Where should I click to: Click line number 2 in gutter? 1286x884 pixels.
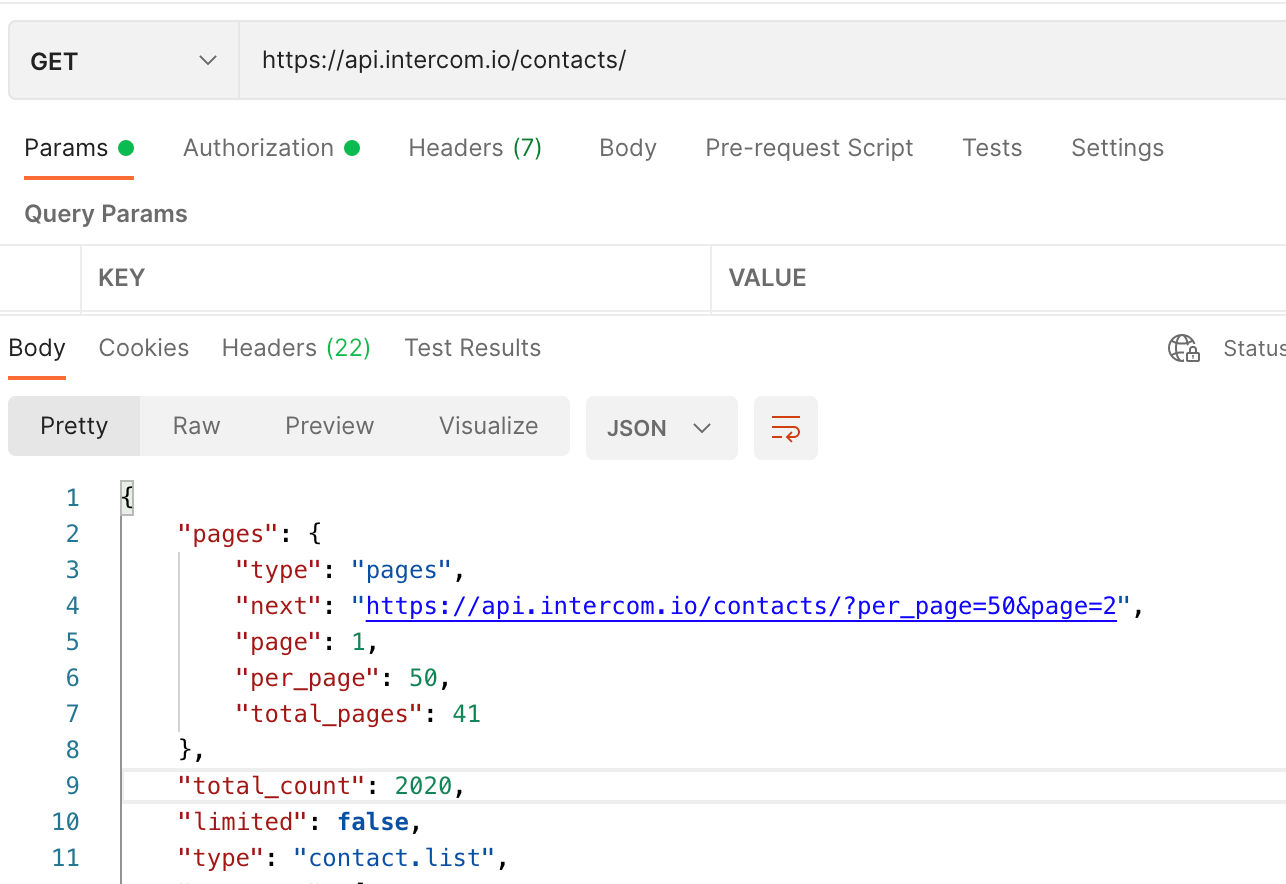pyautogui.click(x=71, y=534)
